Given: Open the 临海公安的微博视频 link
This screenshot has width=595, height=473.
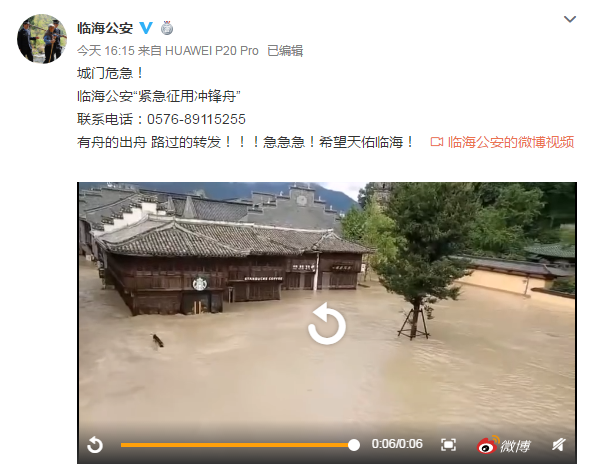Looking at the screenshot, I should (511, 142).
